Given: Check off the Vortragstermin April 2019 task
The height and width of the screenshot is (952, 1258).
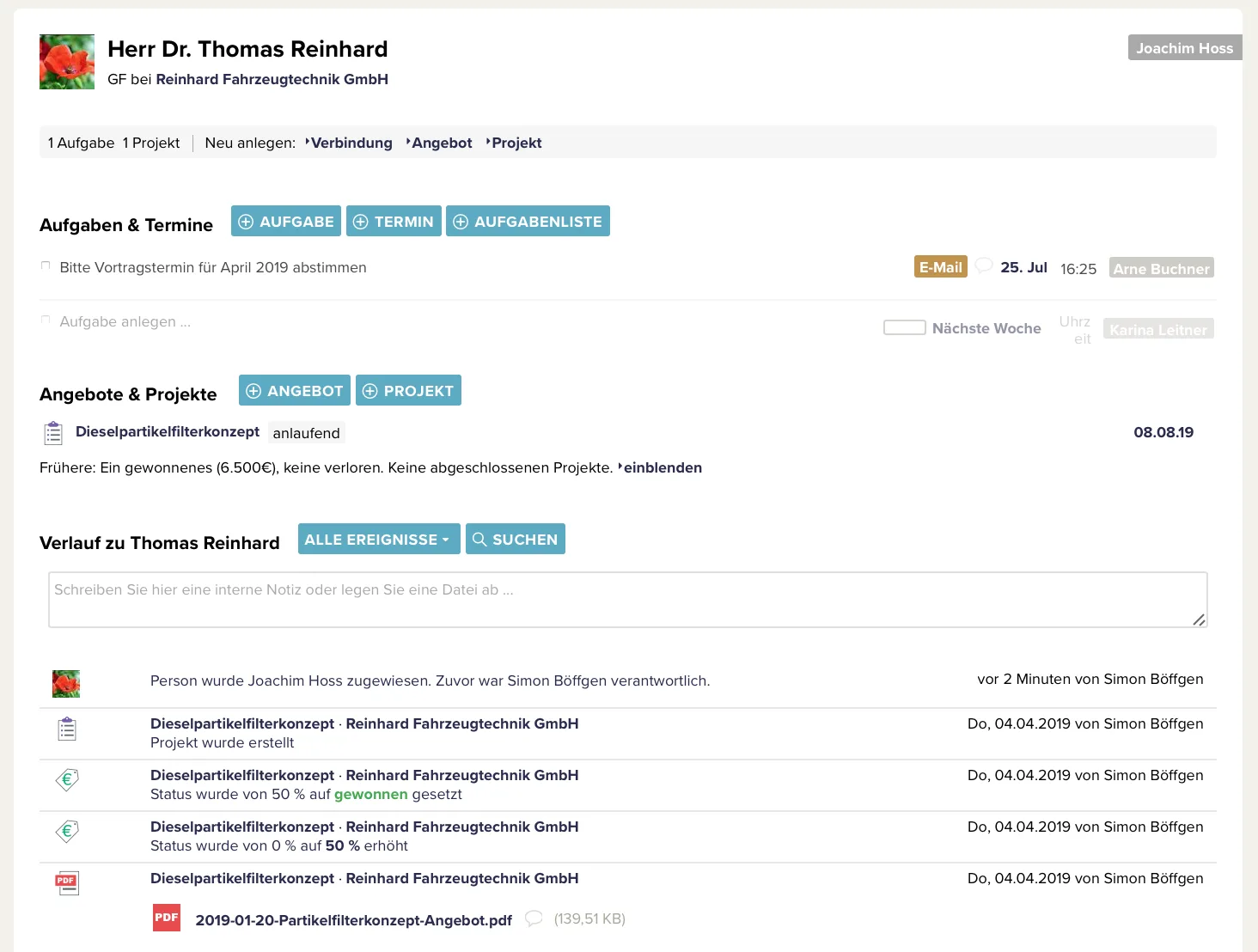Looking at the screenshot, I should click(x=46, y=266).
